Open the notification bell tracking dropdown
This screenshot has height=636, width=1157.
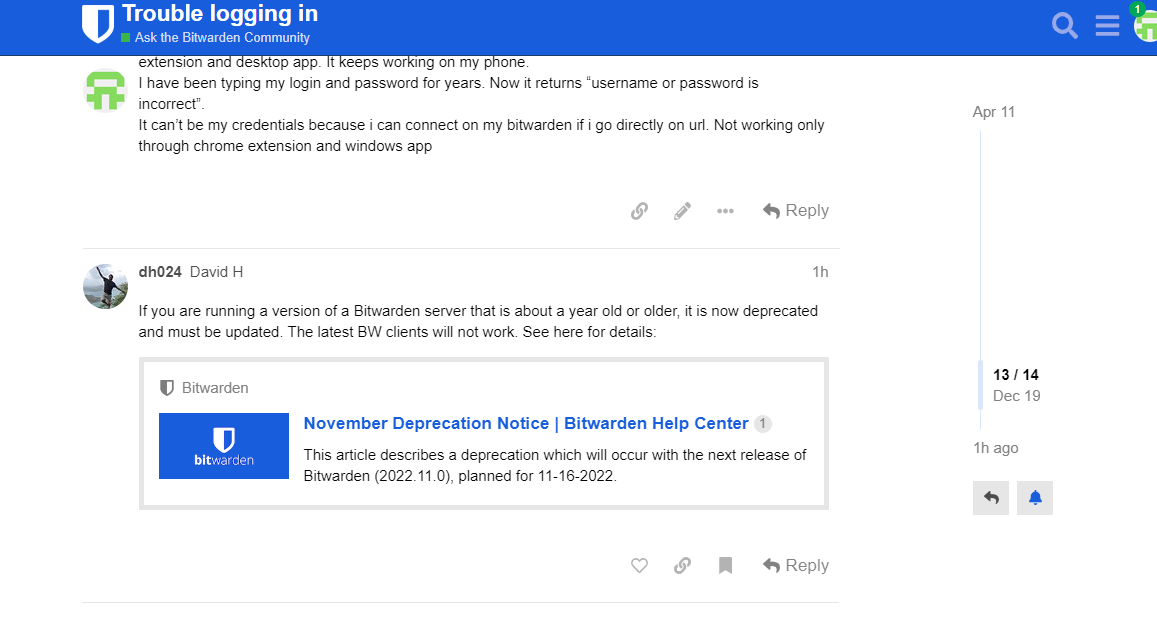1035,498
